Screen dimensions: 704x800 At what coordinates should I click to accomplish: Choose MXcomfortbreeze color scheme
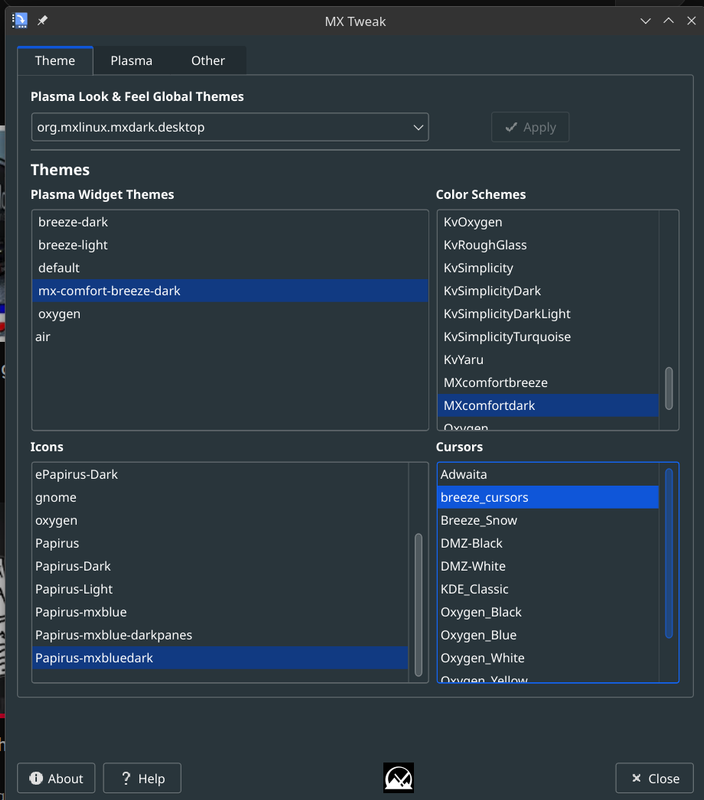(x=548, y=383)
